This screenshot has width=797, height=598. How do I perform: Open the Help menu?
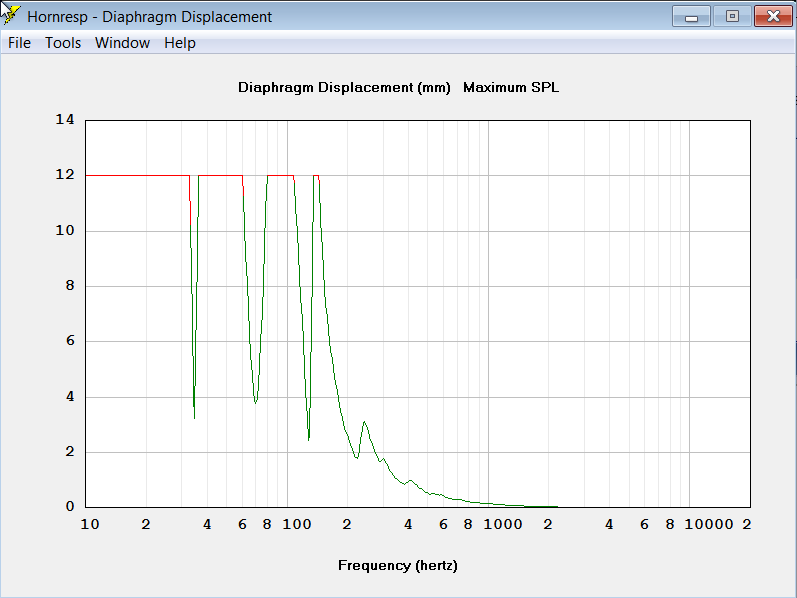(180, 43)
